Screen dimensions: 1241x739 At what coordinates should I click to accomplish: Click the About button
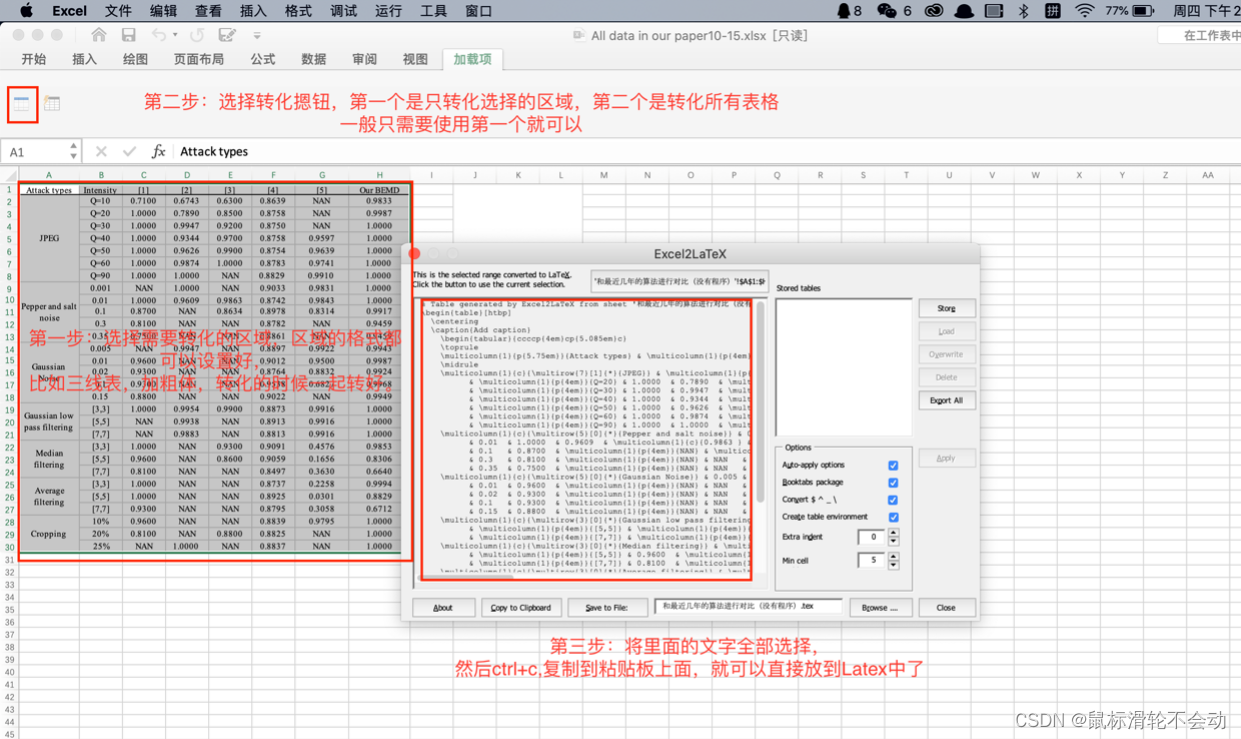click(x=443, y=607)
